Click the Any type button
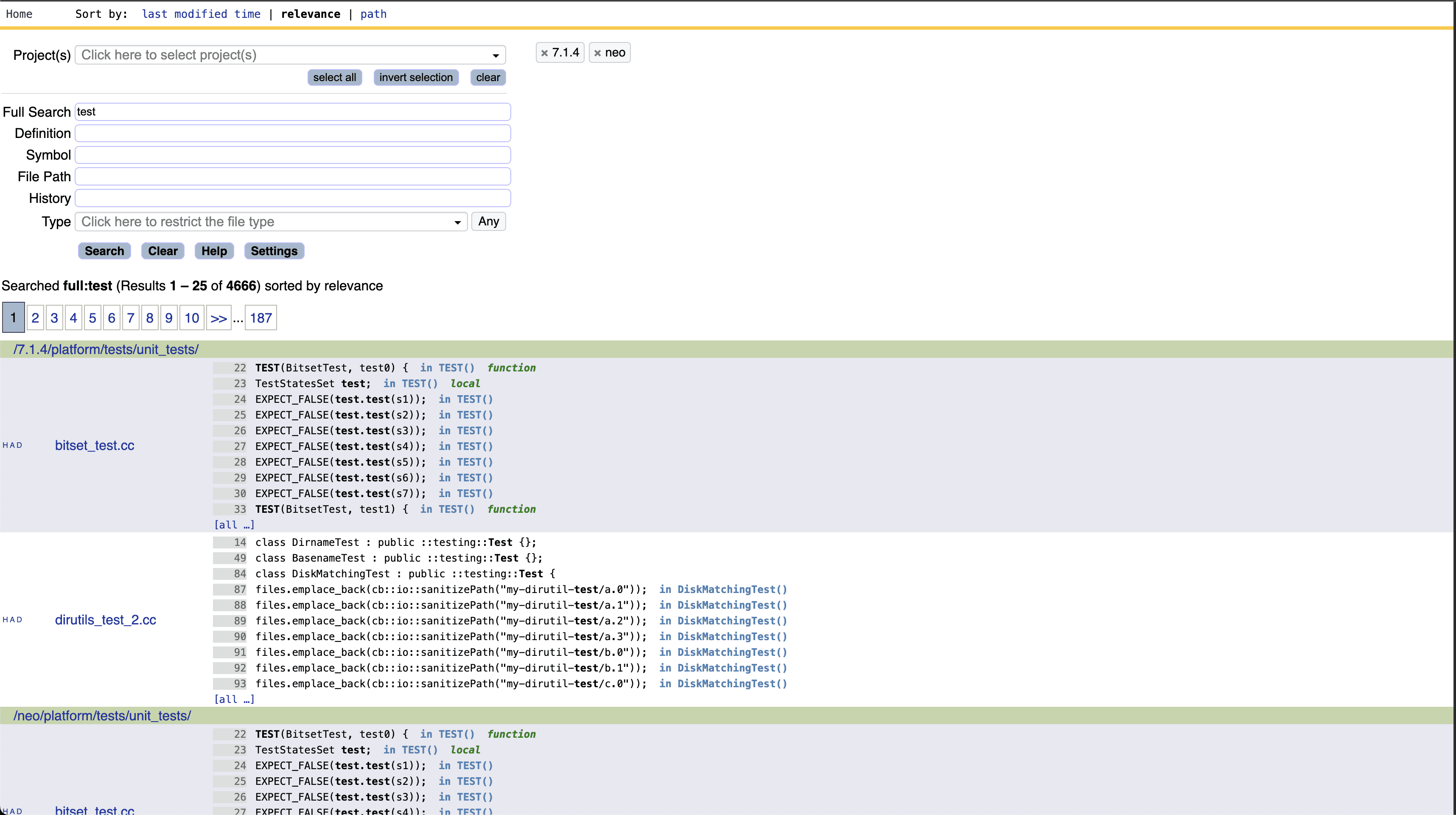 pyautogui.click(x=488, y=221)
